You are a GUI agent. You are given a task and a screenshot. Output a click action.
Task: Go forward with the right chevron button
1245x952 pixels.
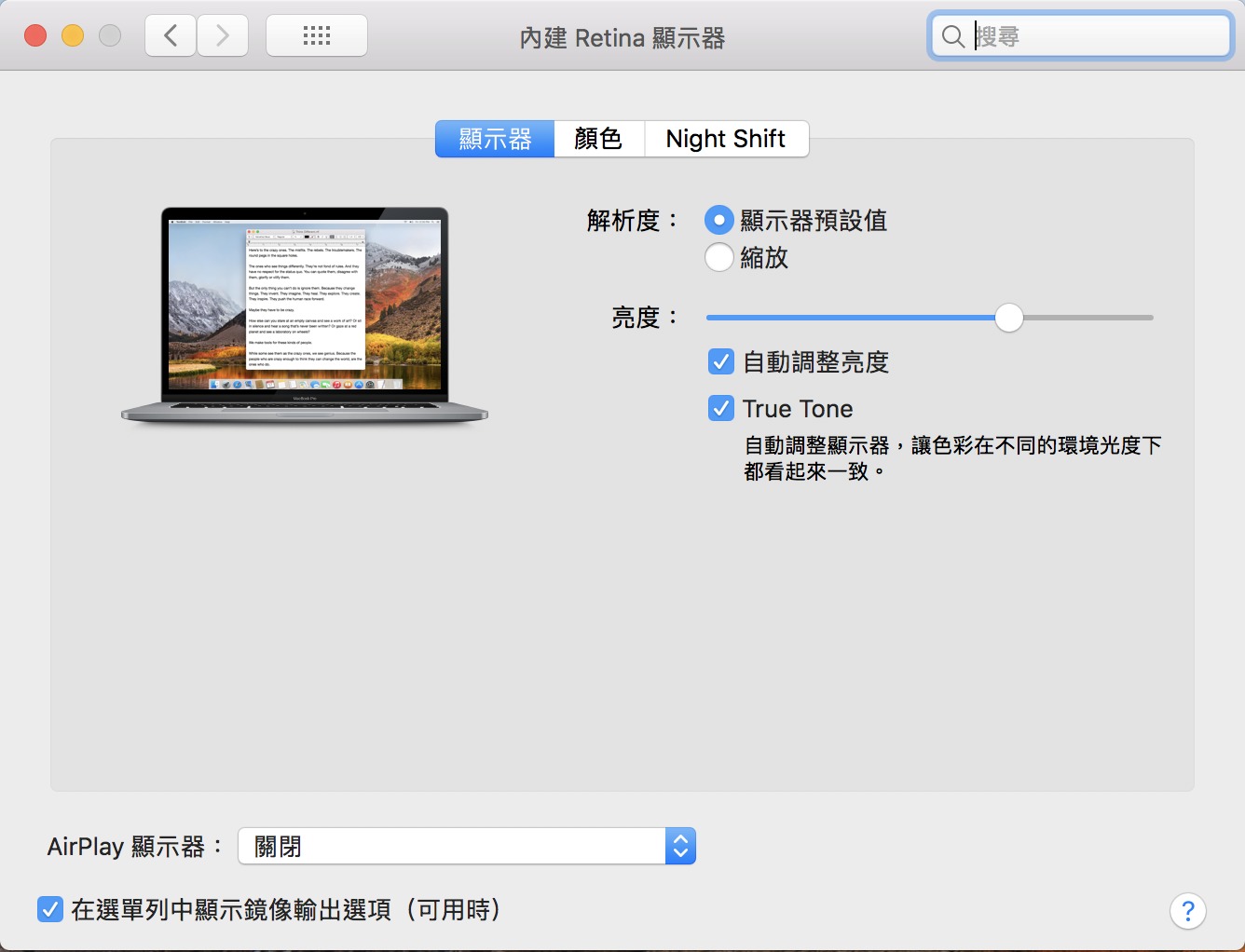click(x=223, y=36)
